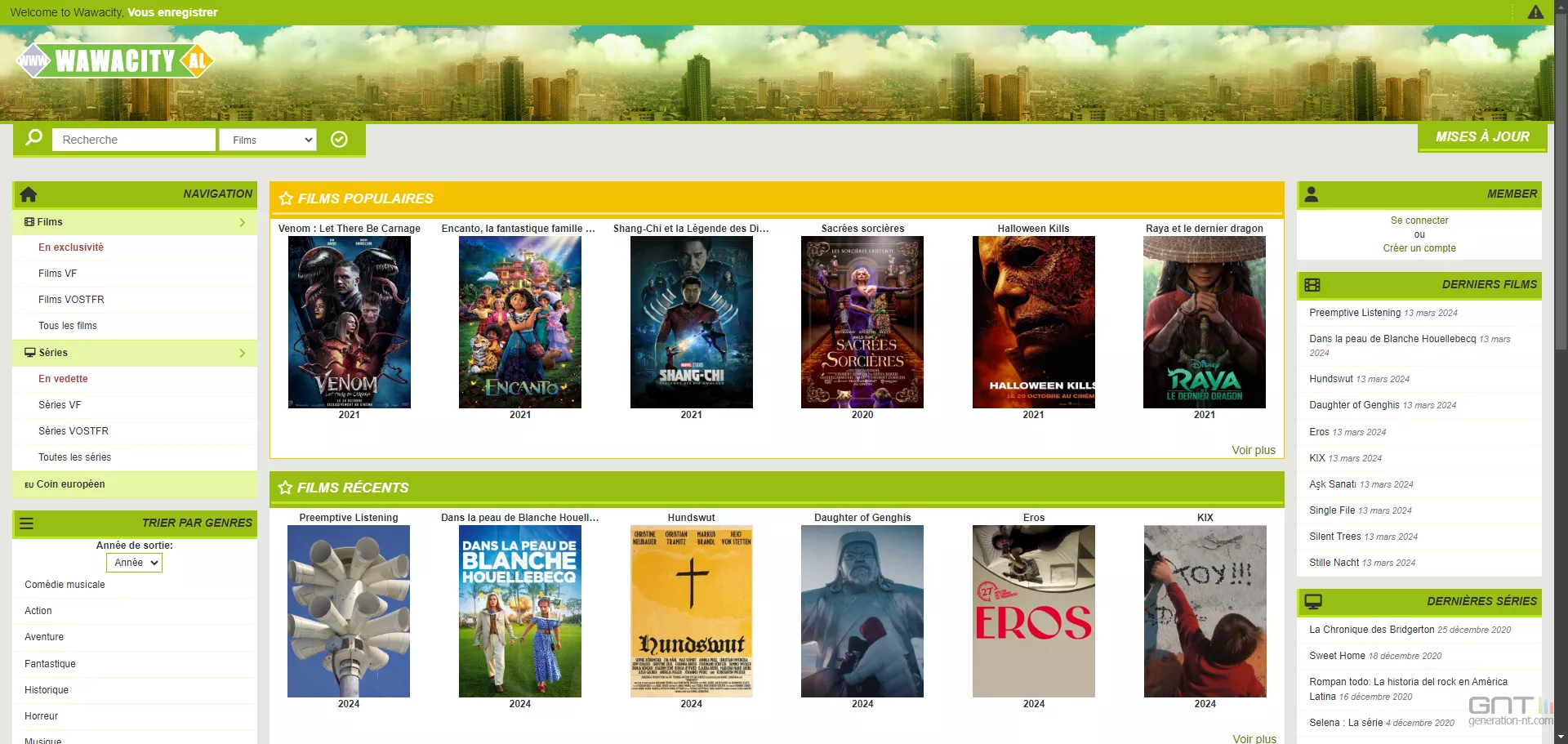
Task: Open Sweet Home series entry
Action: pos(1338,656)
